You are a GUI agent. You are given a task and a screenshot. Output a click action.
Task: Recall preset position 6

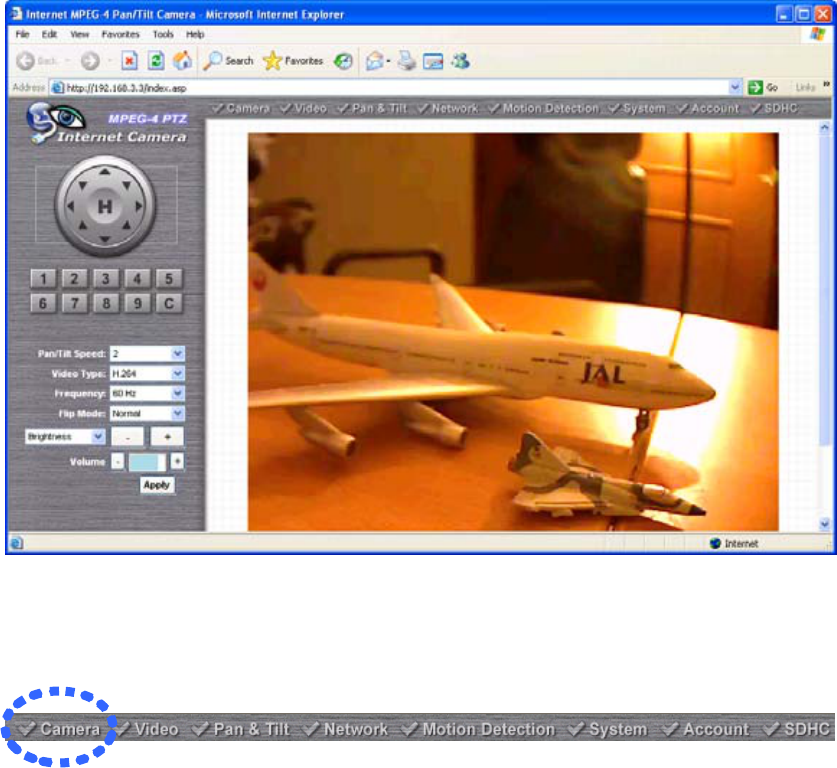tap(43, 303)
